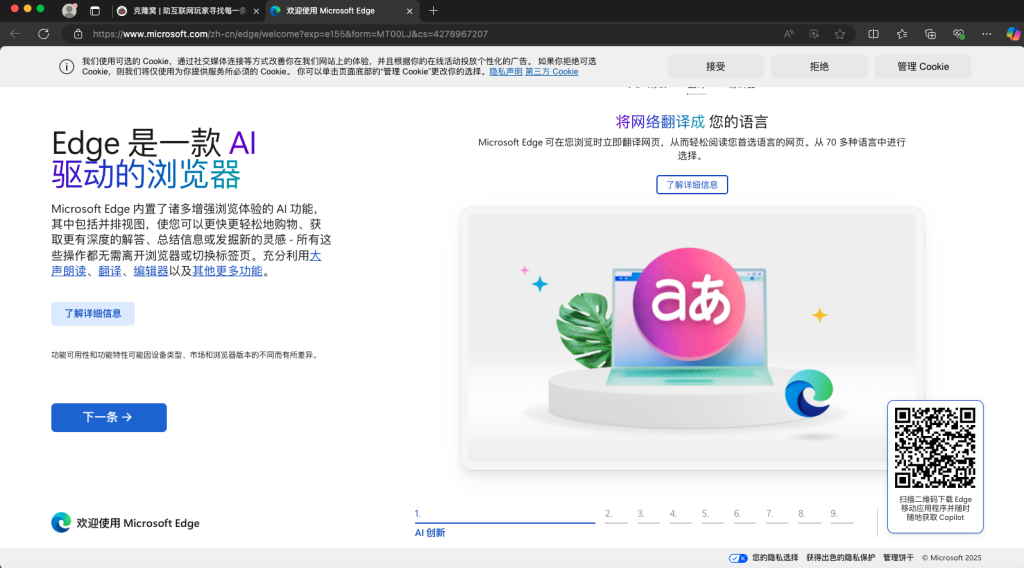Open 您的隐私选择 link
Viewport: 1024px width, 568px height.
[775, 558]
